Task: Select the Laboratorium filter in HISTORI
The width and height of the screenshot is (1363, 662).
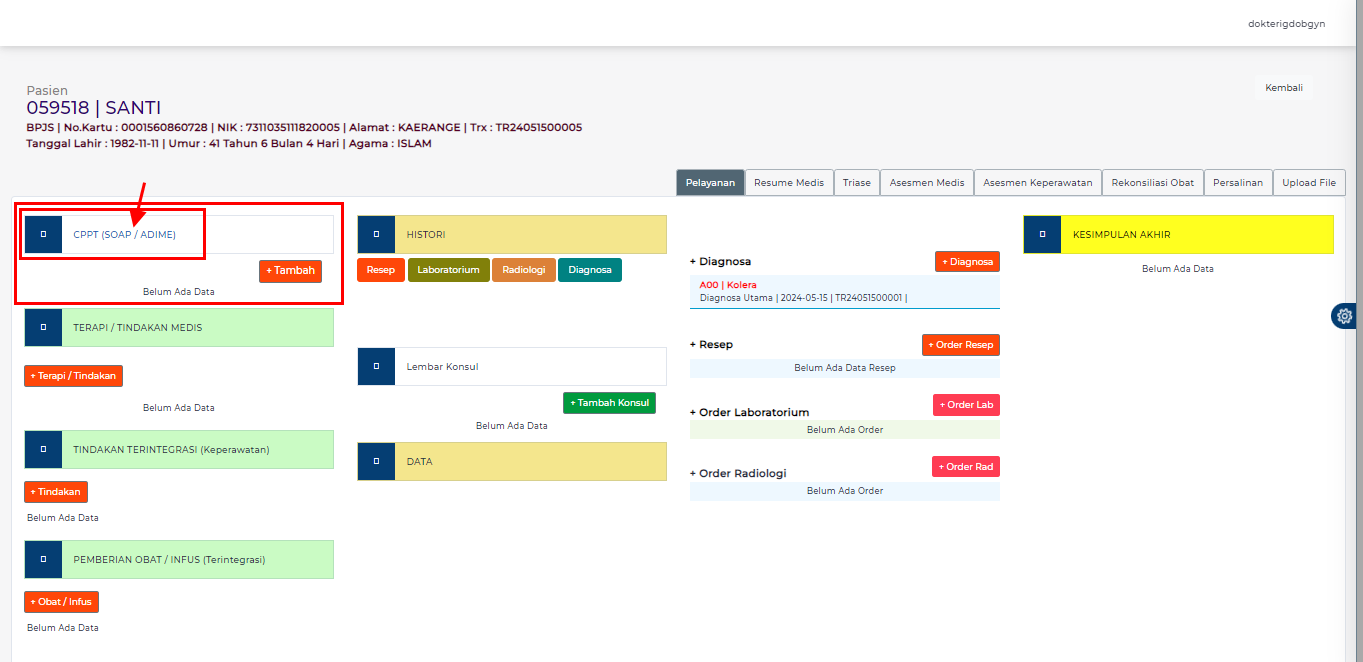Action: (x=448, y=270)
